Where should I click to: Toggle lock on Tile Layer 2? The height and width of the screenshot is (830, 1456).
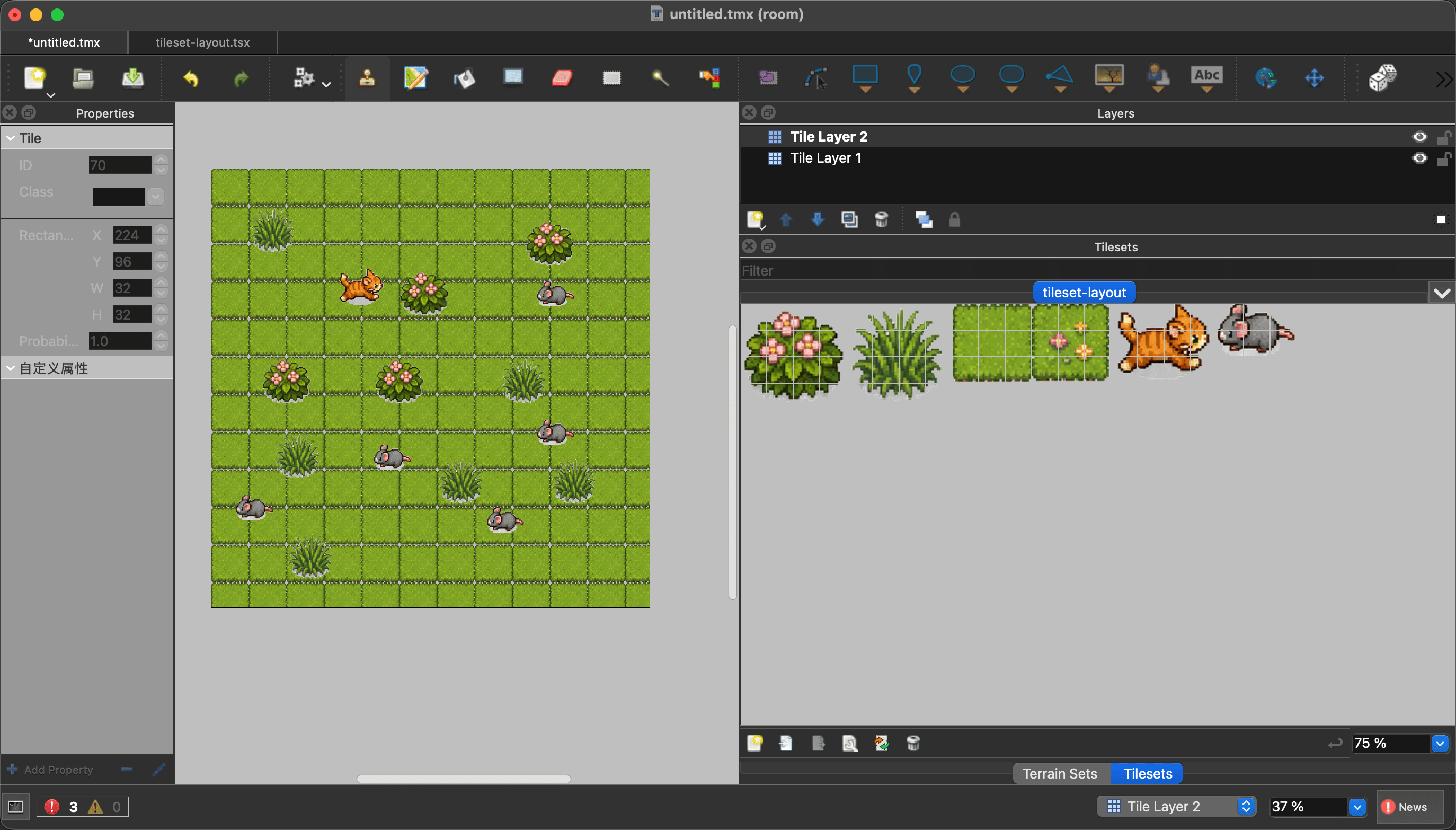(1443, 137)
